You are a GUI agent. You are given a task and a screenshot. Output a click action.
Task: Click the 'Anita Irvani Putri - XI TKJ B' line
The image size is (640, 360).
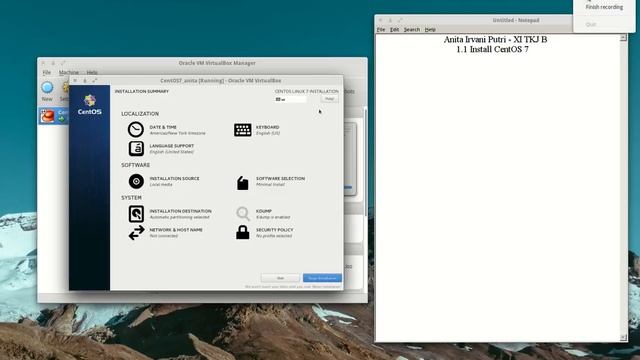coord(495,40)
